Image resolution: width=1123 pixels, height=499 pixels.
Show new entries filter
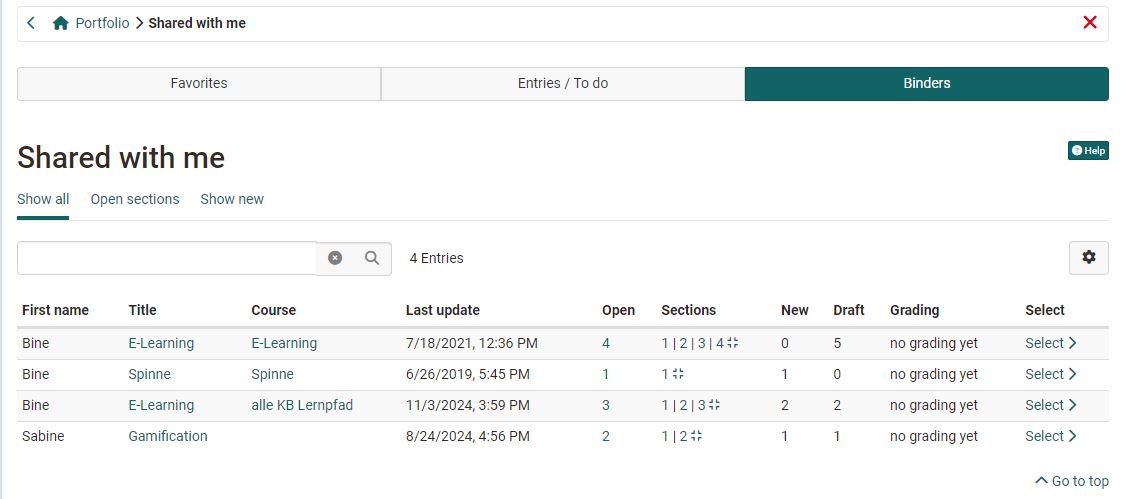click(232, 199)
